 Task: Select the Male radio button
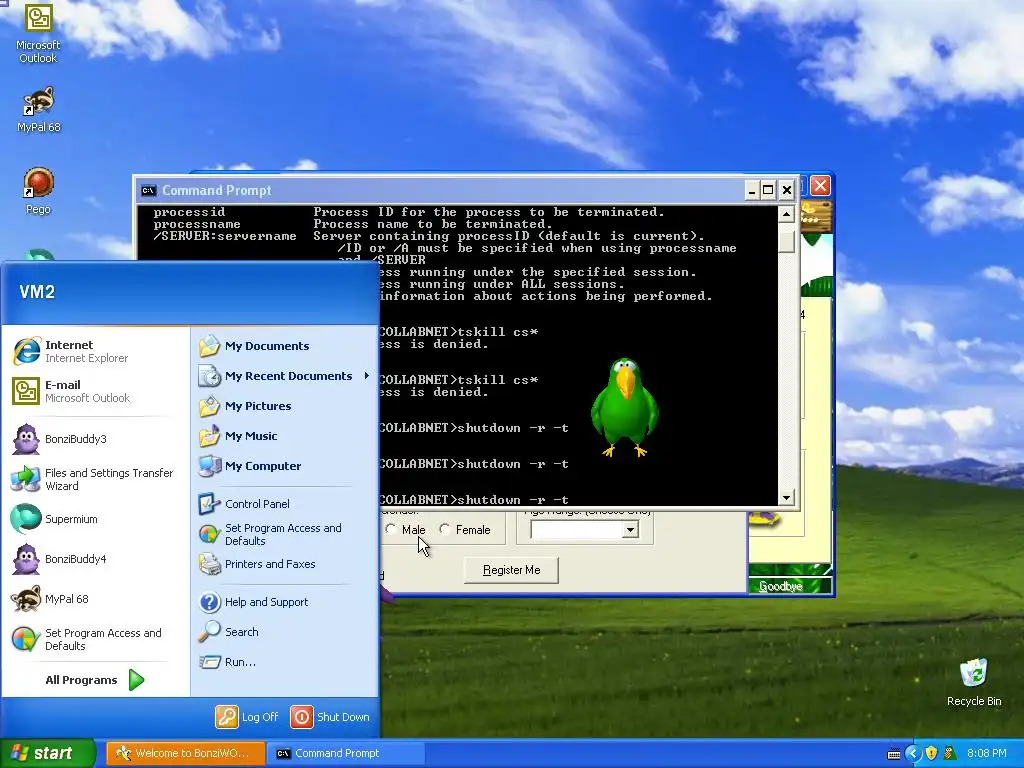[x=406, y=530]
